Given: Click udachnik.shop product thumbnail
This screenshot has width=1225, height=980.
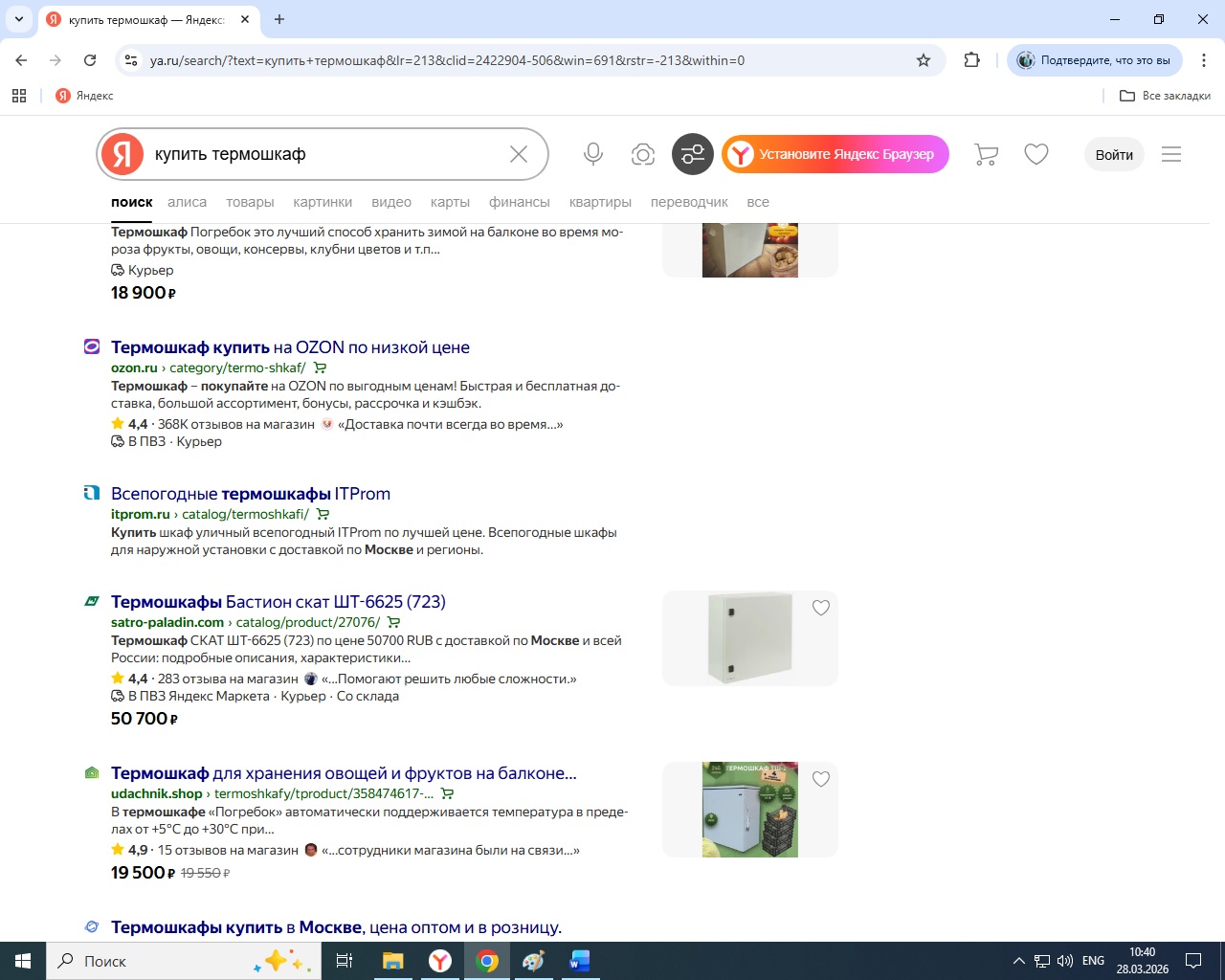Looking at the screenshot, I should (x=750, y=810).
